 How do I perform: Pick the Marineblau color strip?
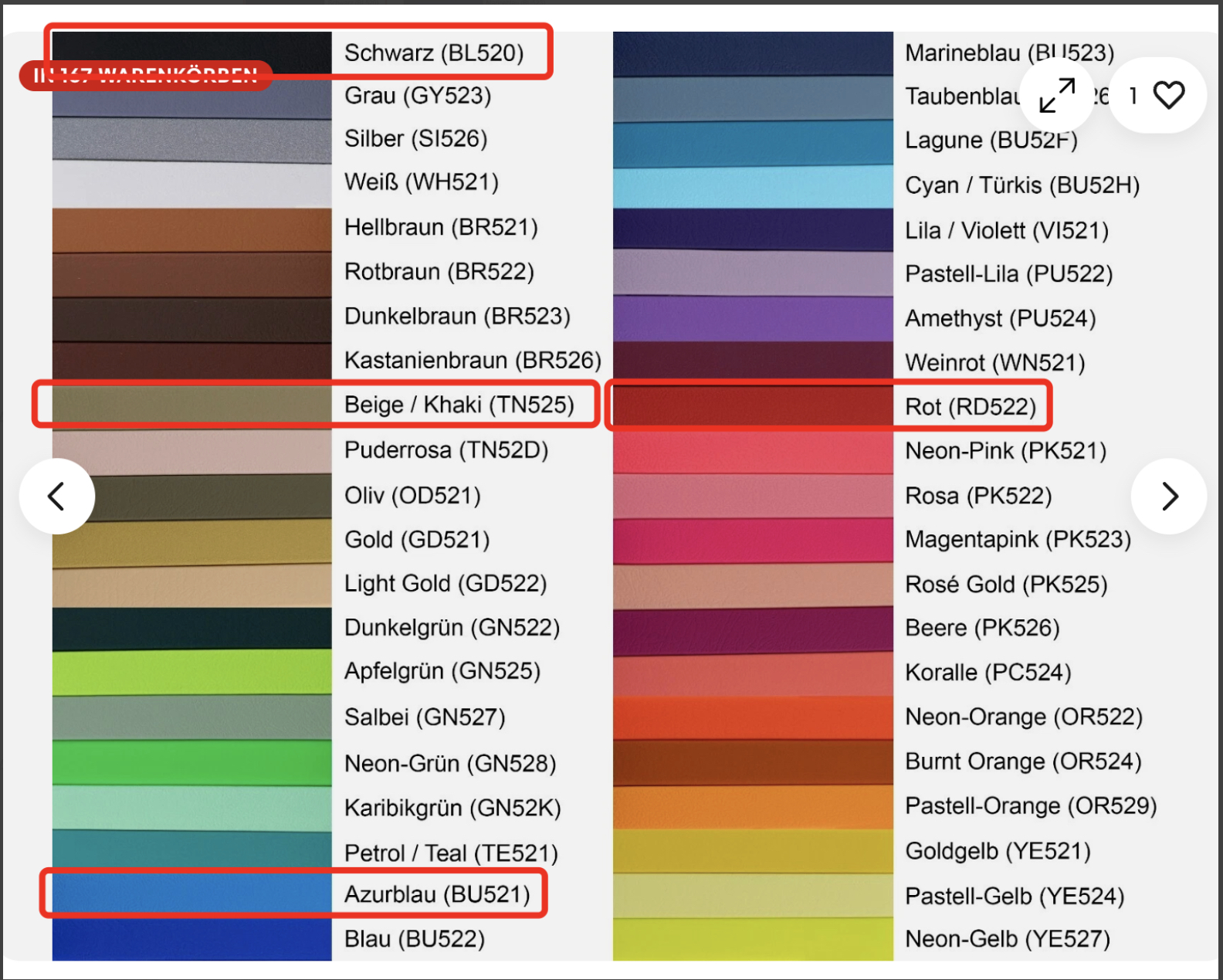753,53
